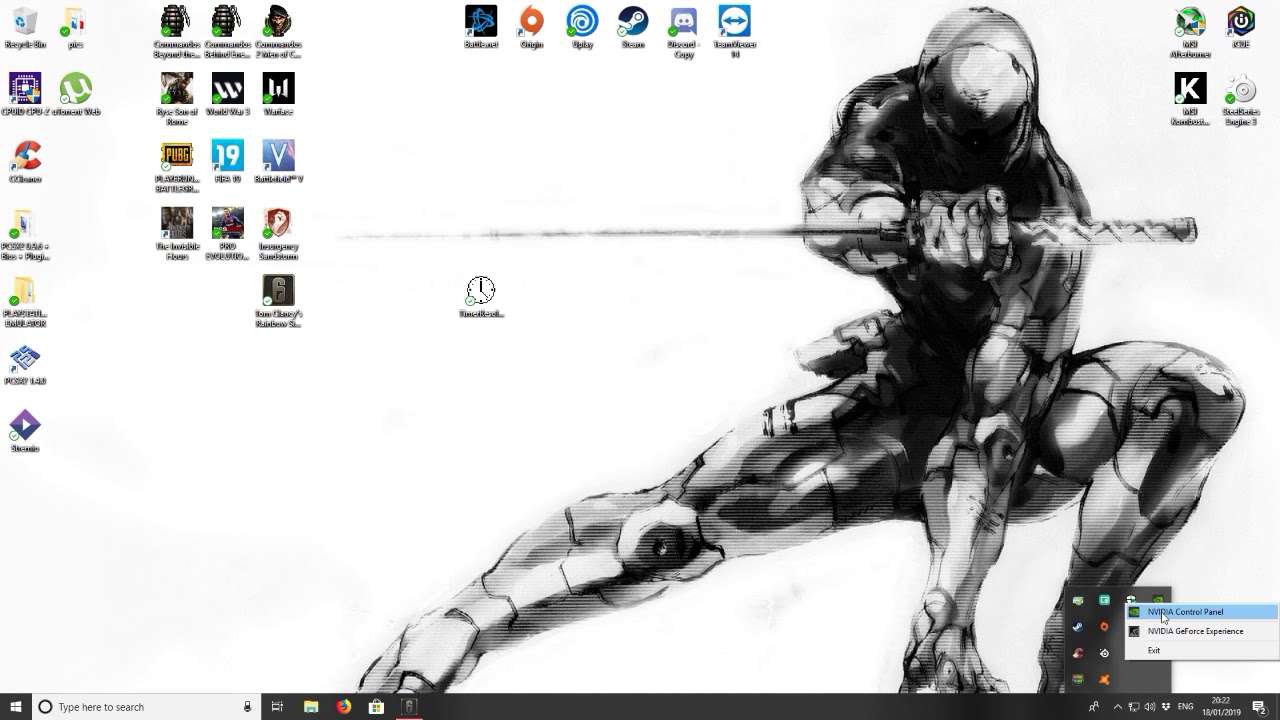The width and height of the screenshot is (1280, 720).
Task: Click the Avast icon in tray overflow
Action: (1104, 679)
